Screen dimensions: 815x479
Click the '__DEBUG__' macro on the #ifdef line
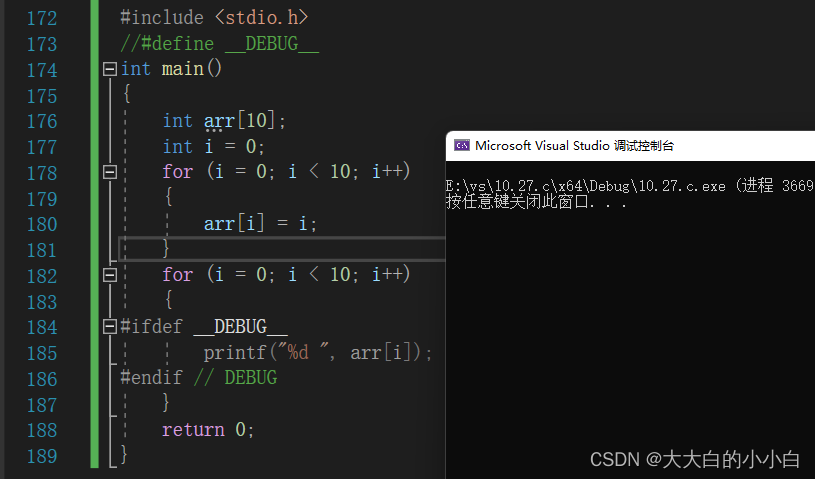[x=240, y=327]
